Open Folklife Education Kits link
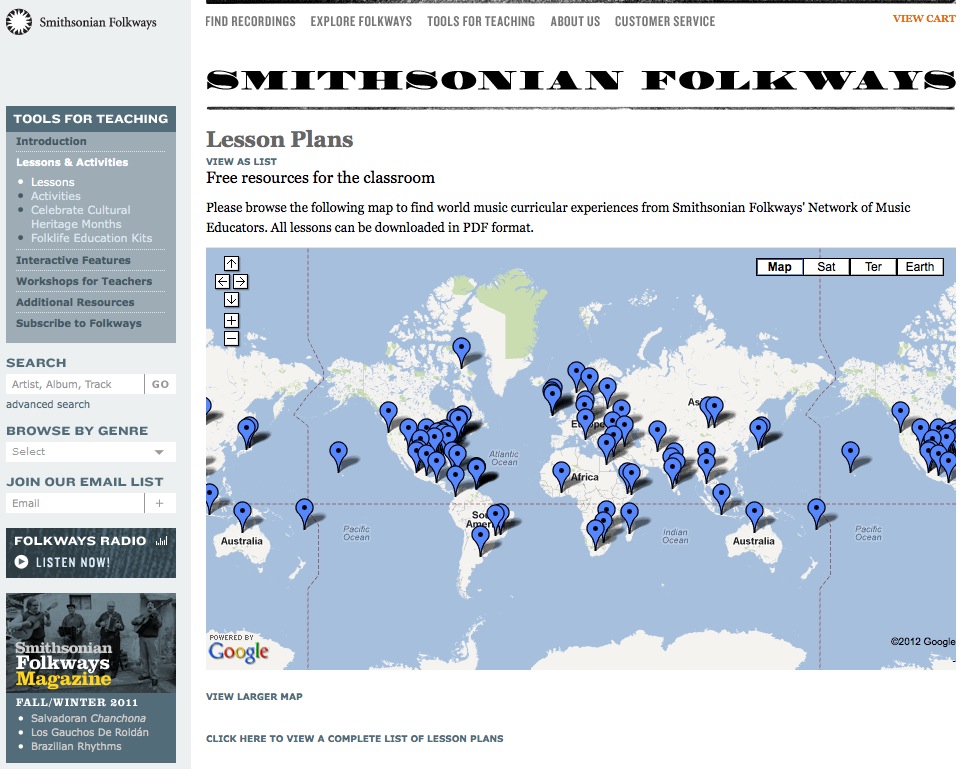 (x=92, y=238)
